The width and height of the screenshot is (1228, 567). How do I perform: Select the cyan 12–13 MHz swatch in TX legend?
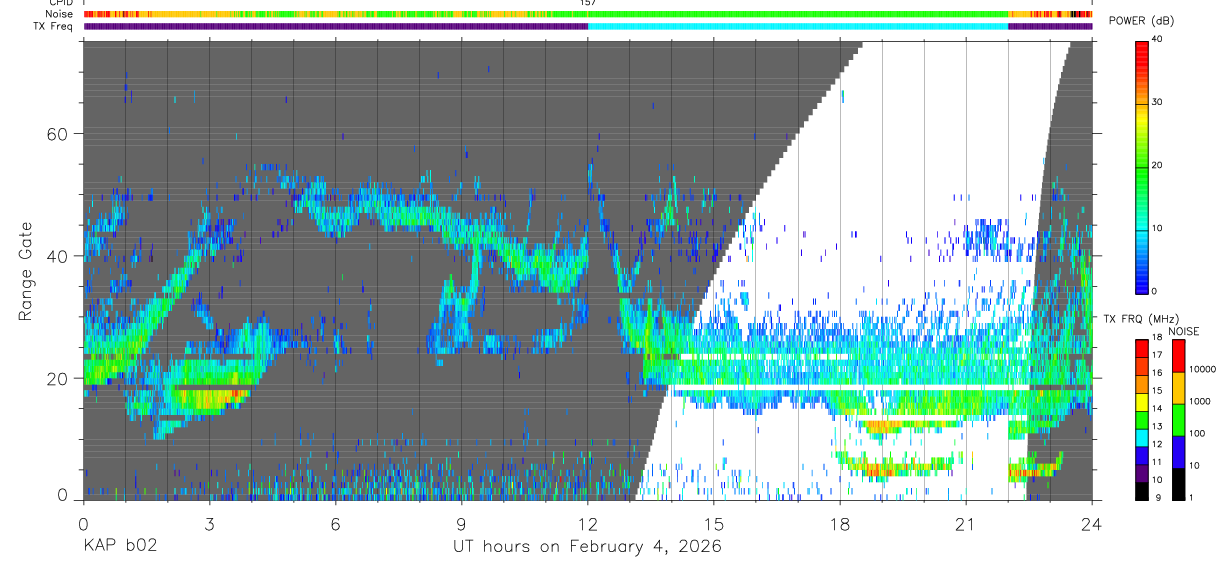pos(1141,436)
